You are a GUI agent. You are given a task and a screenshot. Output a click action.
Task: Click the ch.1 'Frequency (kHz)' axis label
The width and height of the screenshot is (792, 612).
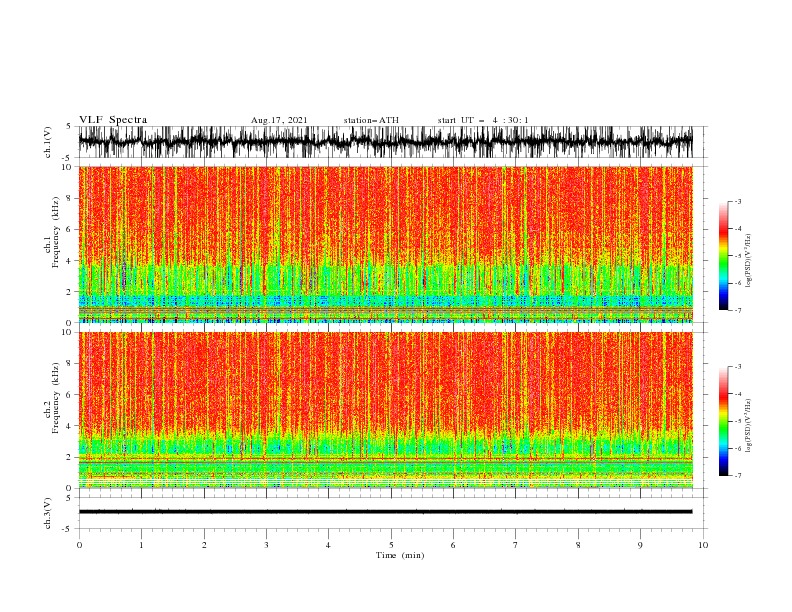coord(55,232)
